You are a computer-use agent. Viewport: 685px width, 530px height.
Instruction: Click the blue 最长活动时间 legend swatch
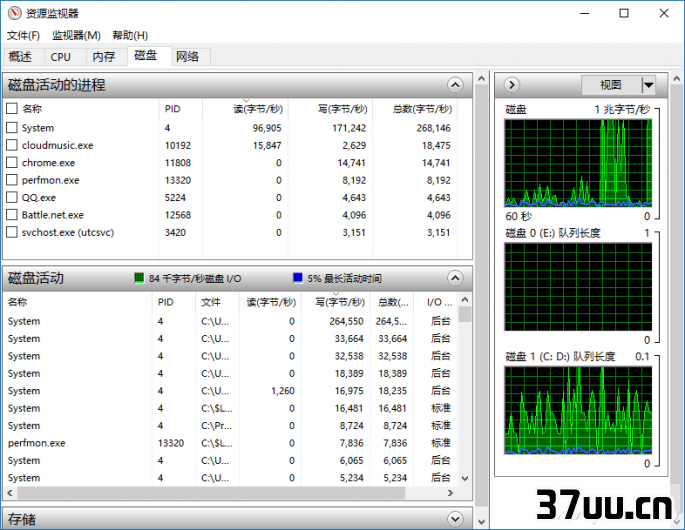pos(298,278)
